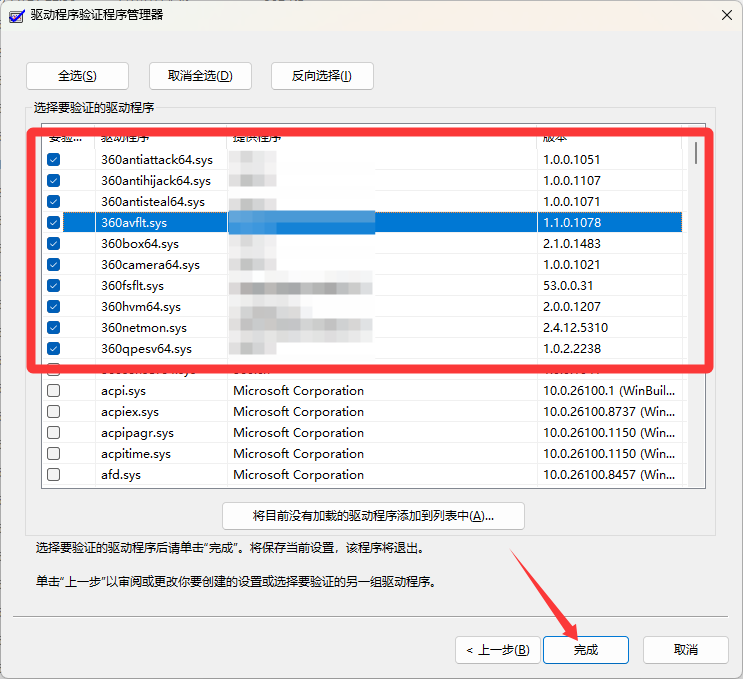
Task: Select the 360netmon.sys driver name
Action: (144, 327)
